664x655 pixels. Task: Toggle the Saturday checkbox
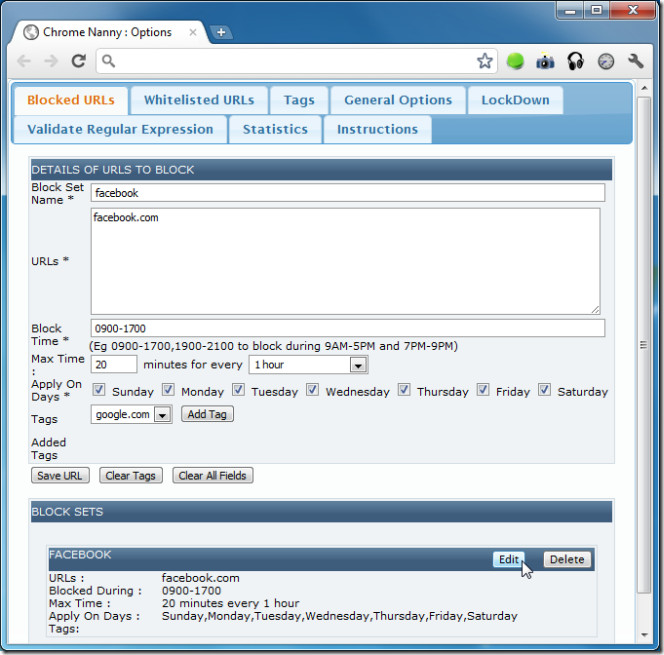click(x=545, y=390)
